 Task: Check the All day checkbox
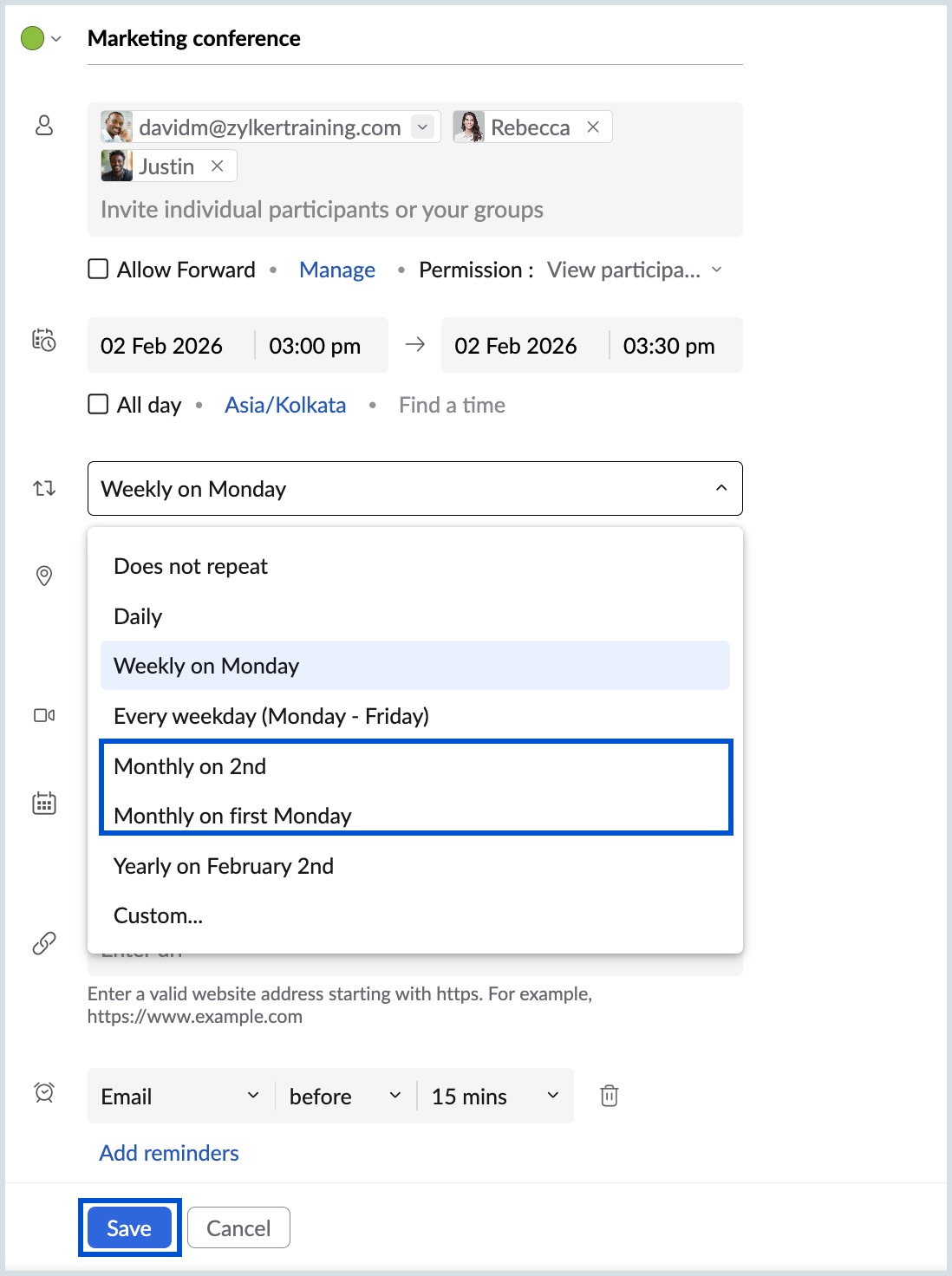coord(99,405)
